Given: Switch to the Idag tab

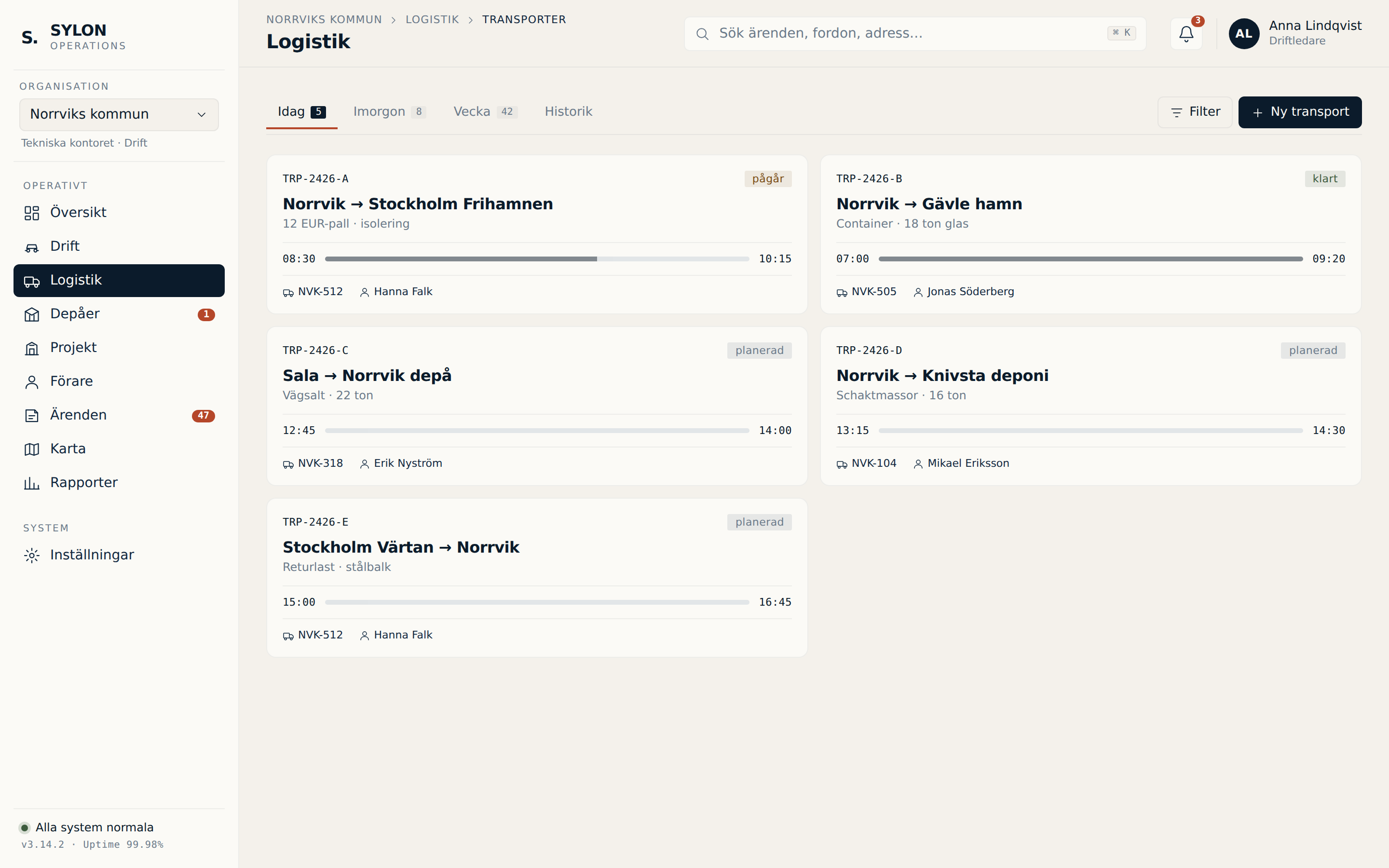Looking at the screenshot, I should coord(302,112).
